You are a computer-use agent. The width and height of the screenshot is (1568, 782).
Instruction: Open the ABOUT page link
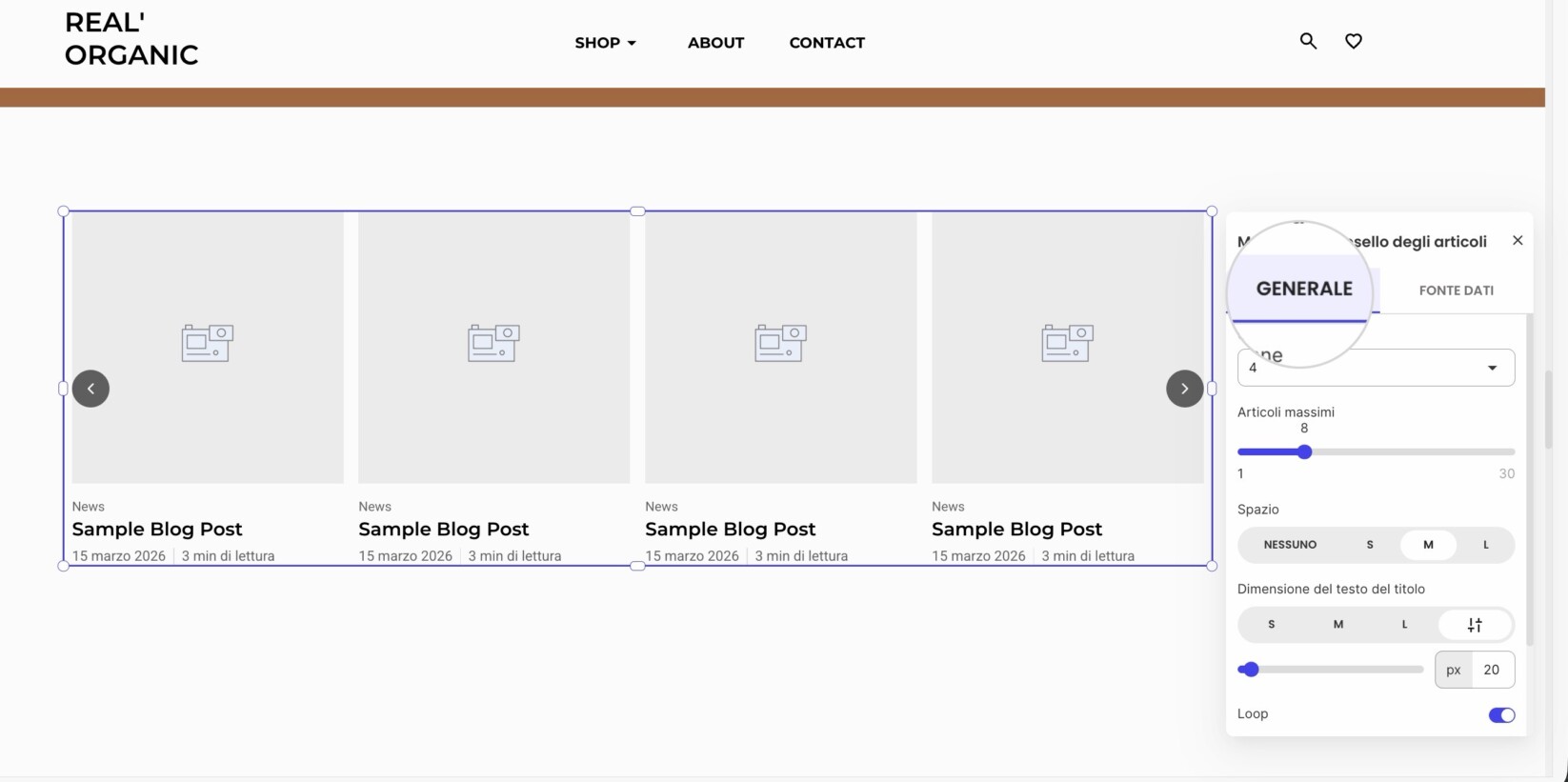point(715,43)
